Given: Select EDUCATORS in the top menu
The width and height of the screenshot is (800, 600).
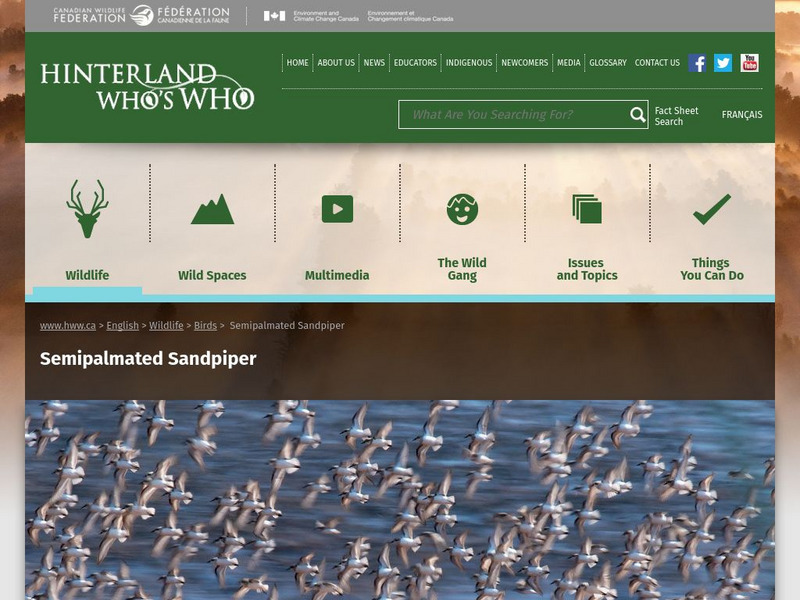Looking at the screenshot, I should [x=415, y=63].
